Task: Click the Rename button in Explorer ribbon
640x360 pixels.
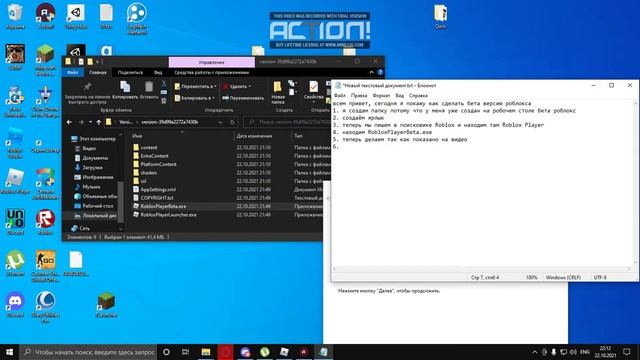Action: pos(243,98)
